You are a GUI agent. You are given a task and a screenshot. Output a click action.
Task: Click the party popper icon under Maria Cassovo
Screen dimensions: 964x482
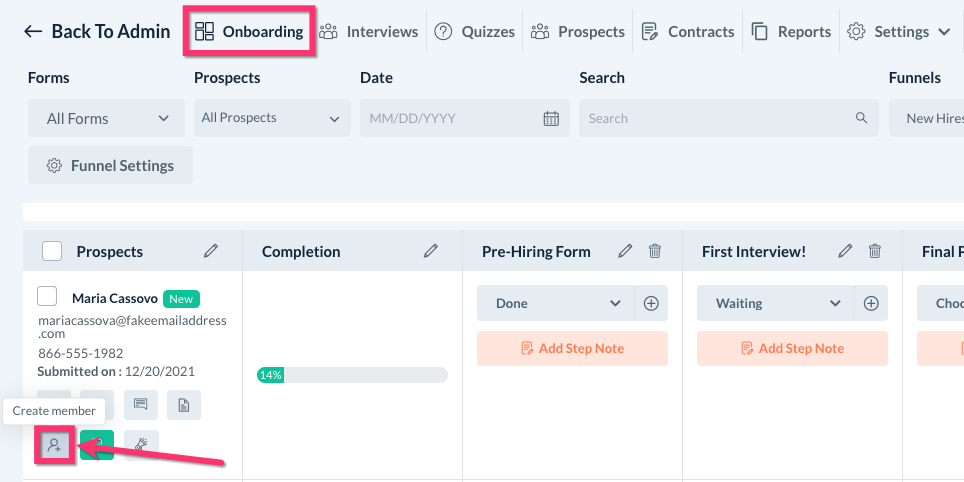coord(141,445)
